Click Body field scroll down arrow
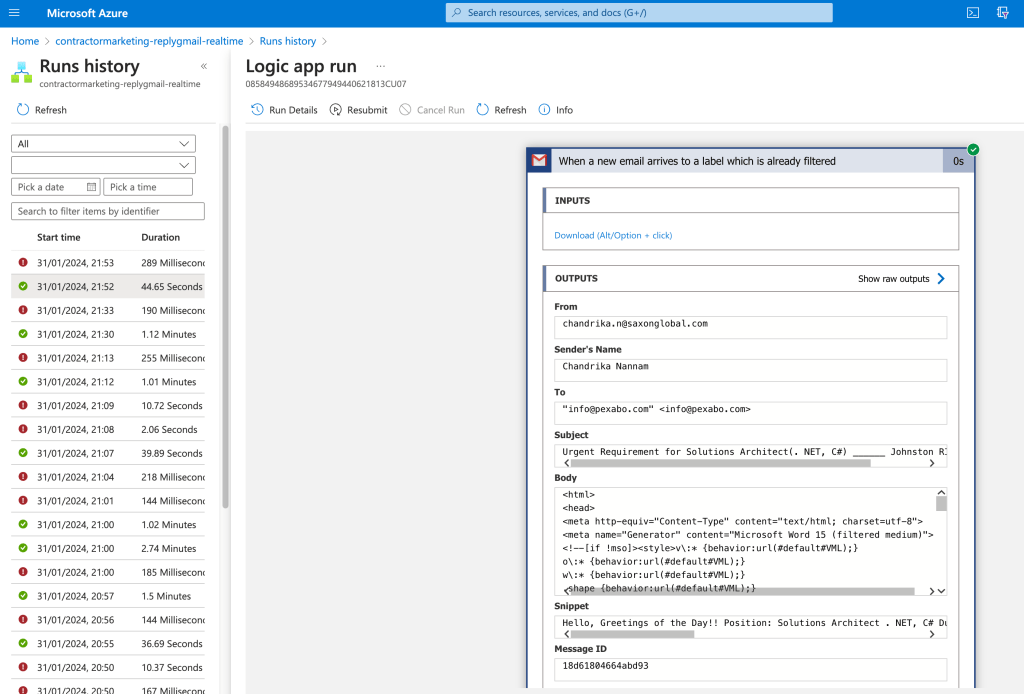Screen dimensions: 1024x694 (941, 591)
